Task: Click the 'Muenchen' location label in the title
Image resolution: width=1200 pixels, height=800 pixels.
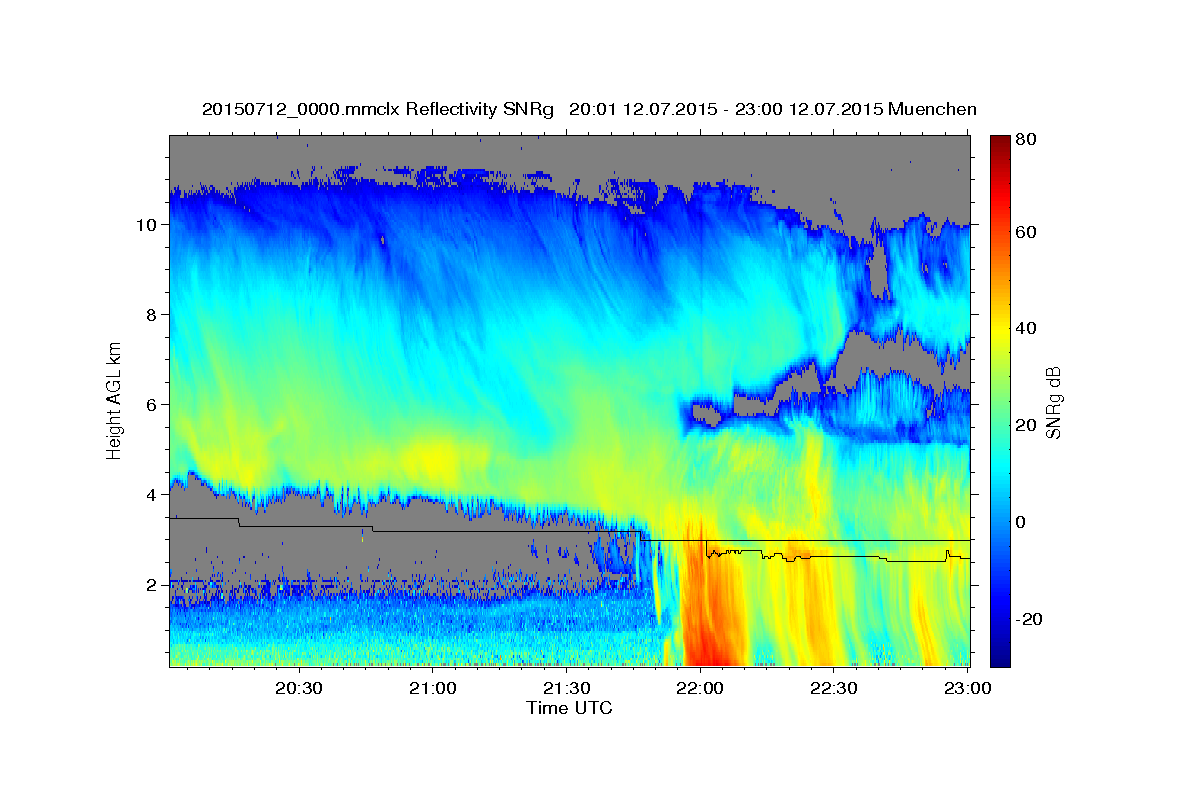Action: [x=931, y=109]
